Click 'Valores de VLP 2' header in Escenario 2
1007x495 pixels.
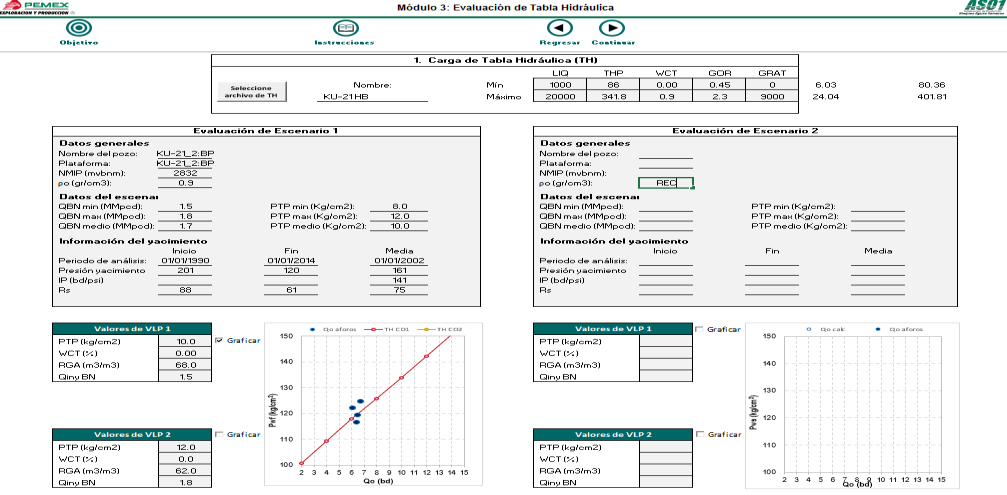613,435
